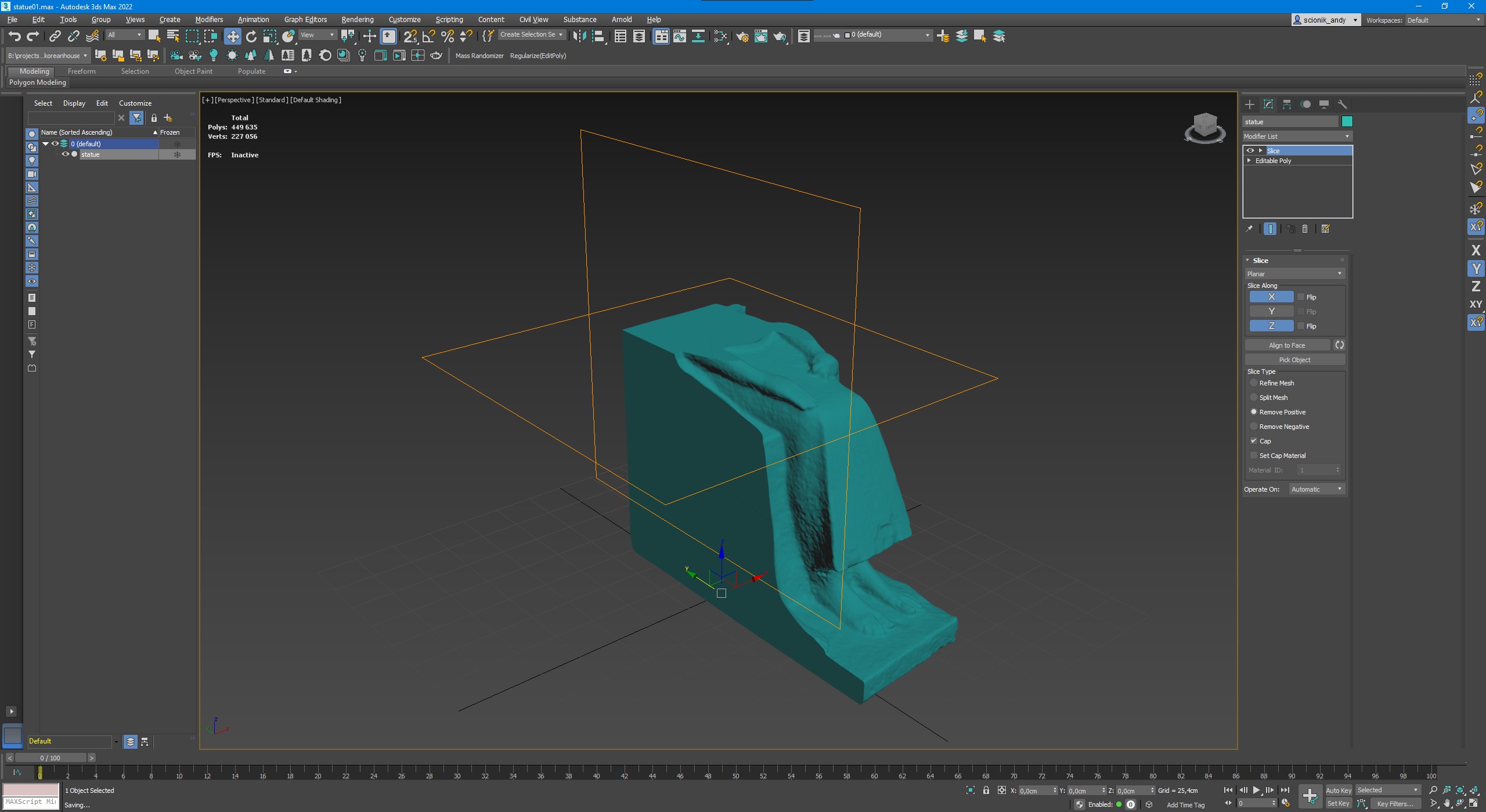Select Split Mesh slice type

tap(1254, 397)
